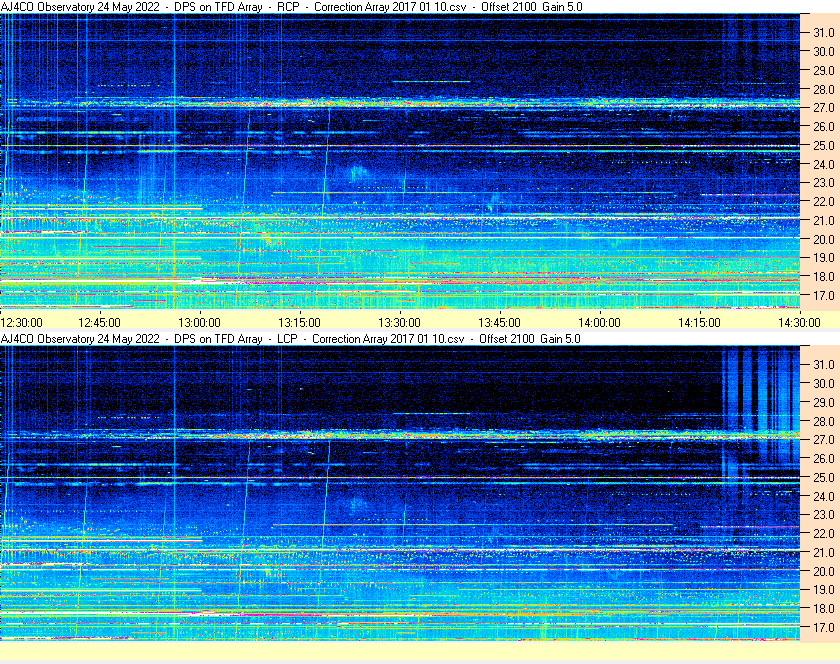
Task: Click the 13:45:00 time axis label
Action: point(499,323)
